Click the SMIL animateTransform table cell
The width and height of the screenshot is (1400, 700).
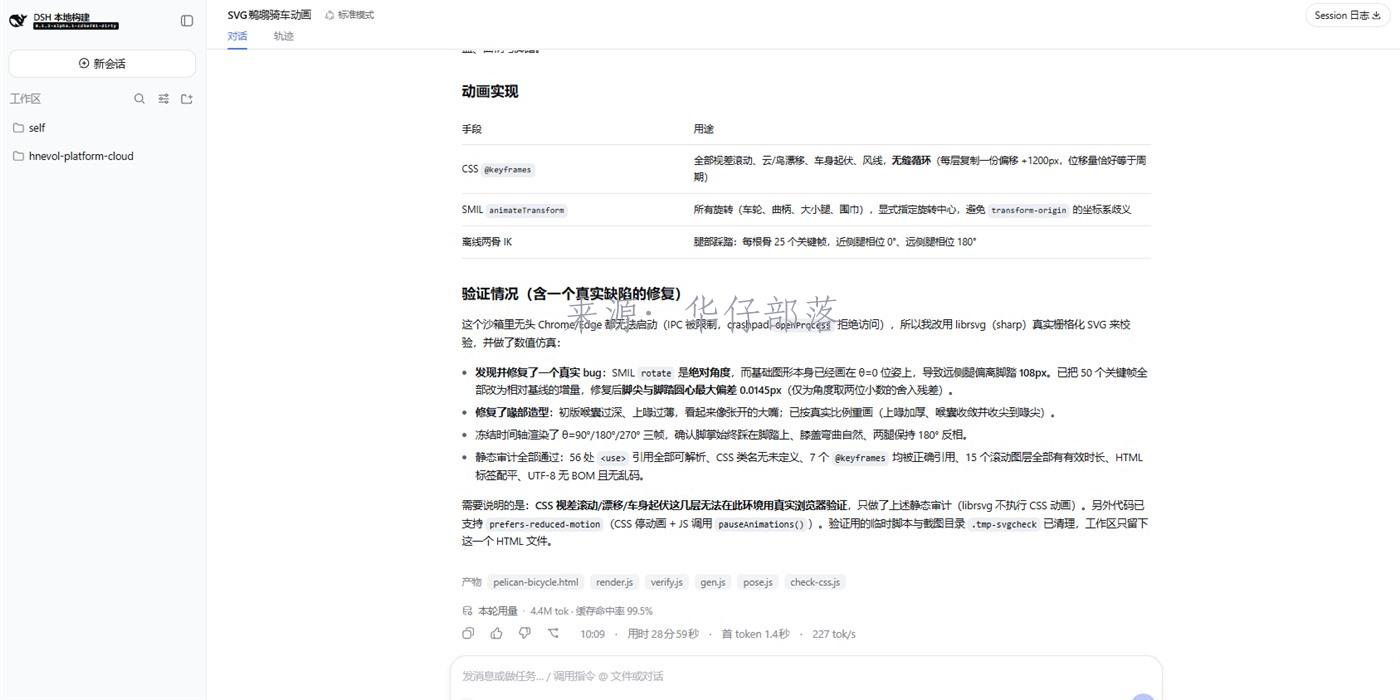pos(514,210)
